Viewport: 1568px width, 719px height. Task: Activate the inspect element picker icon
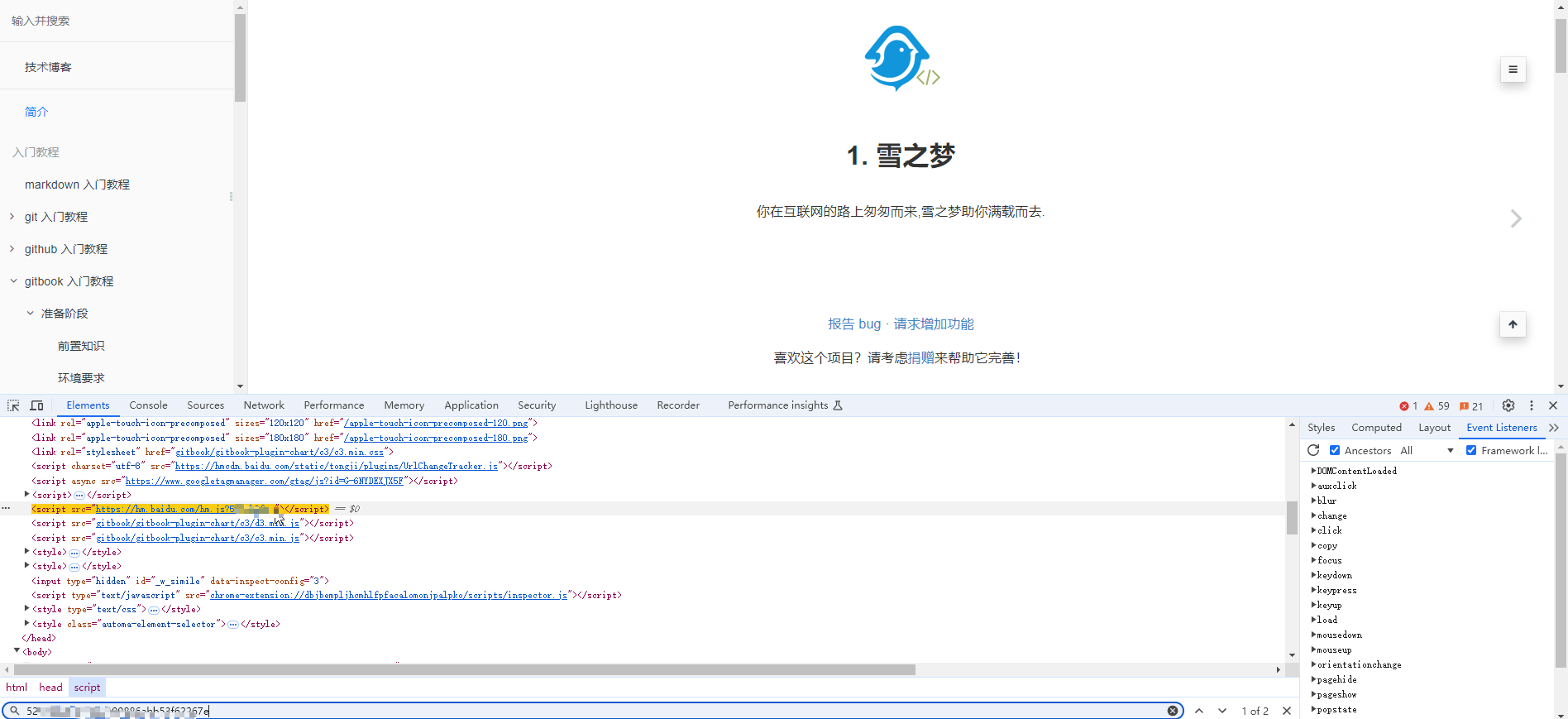pyautogui.click(x=13, y=405)
